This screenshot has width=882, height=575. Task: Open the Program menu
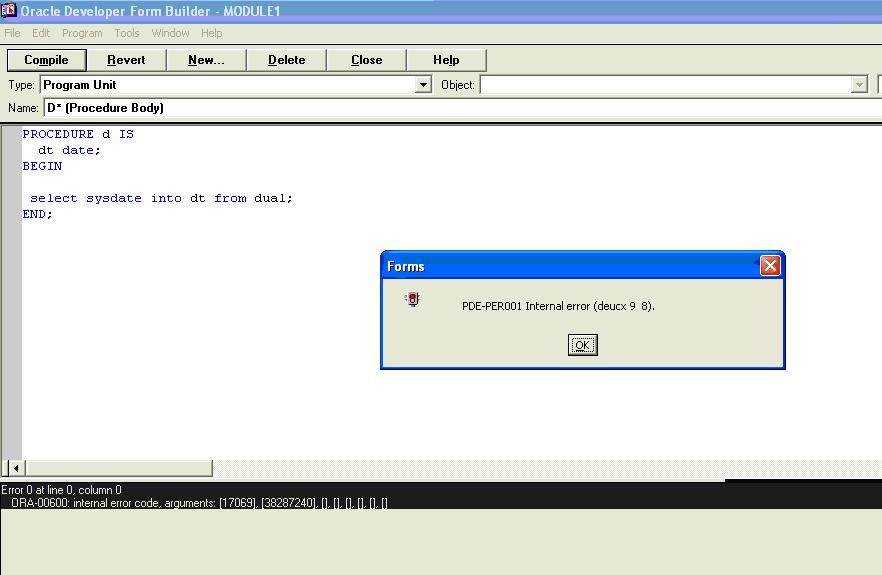pyautogui.click(x=82, y=33)
